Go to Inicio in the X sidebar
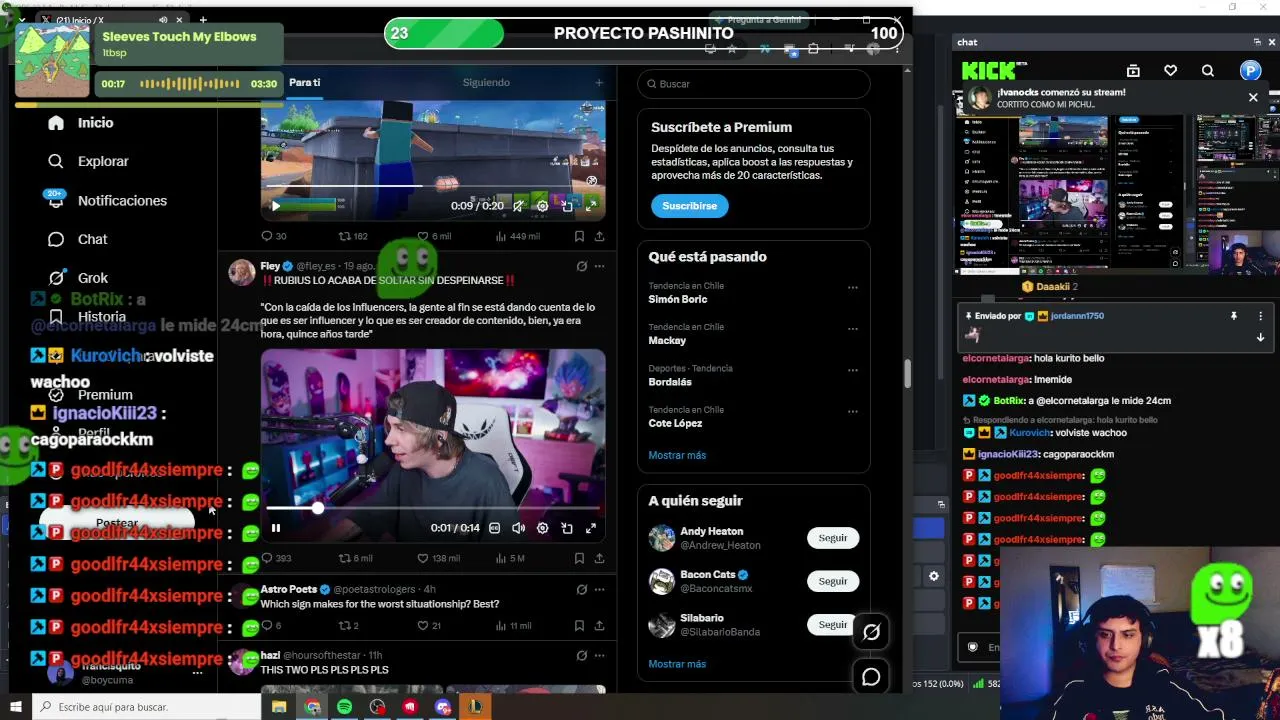 (x=81, y=122)
